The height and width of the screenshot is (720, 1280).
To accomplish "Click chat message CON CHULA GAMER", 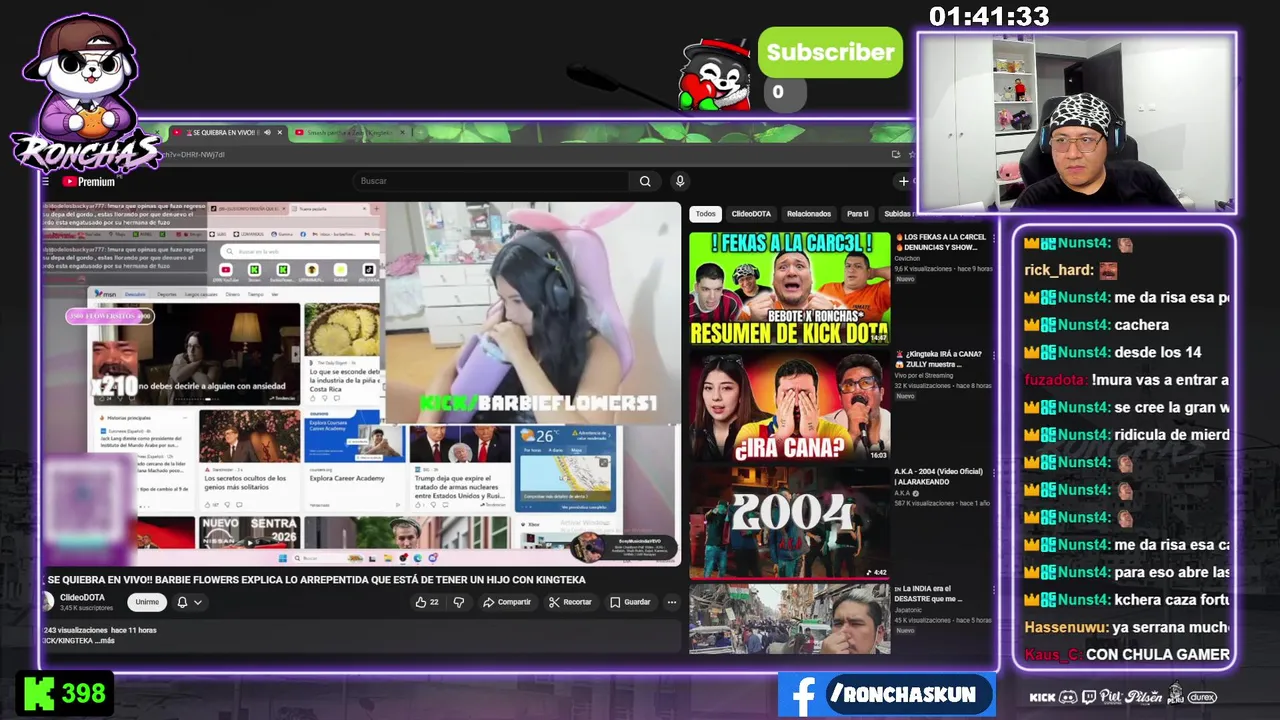I will pos(1158,655).
